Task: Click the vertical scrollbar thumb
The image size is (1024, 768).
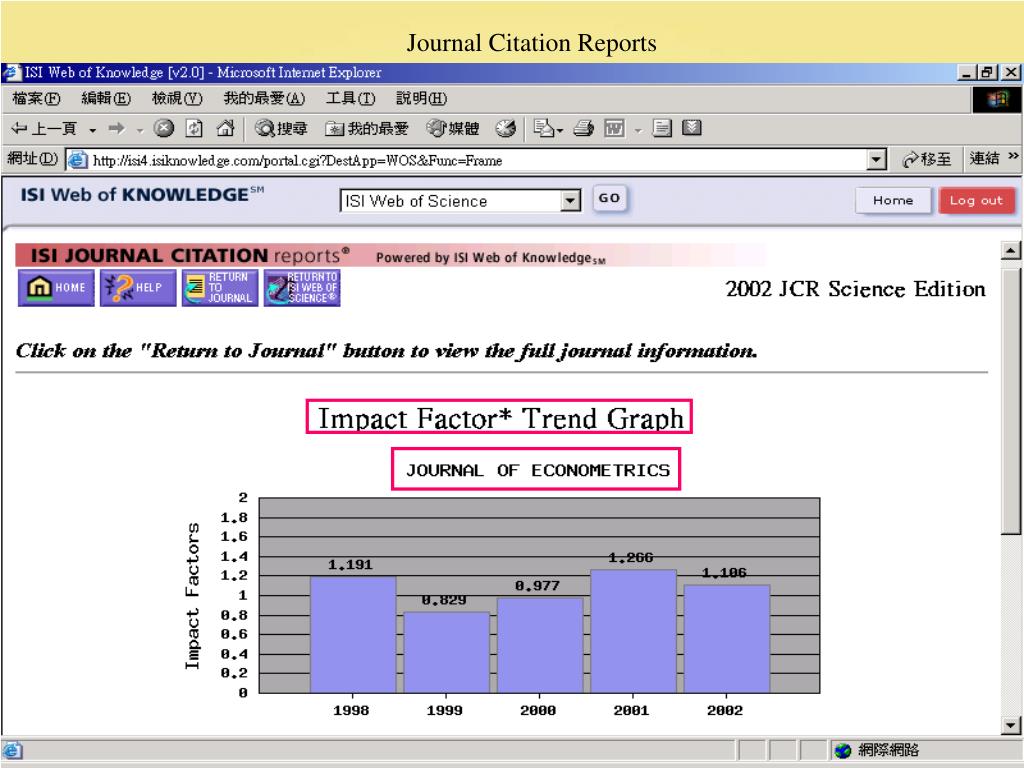Action: pos(1011,400)
